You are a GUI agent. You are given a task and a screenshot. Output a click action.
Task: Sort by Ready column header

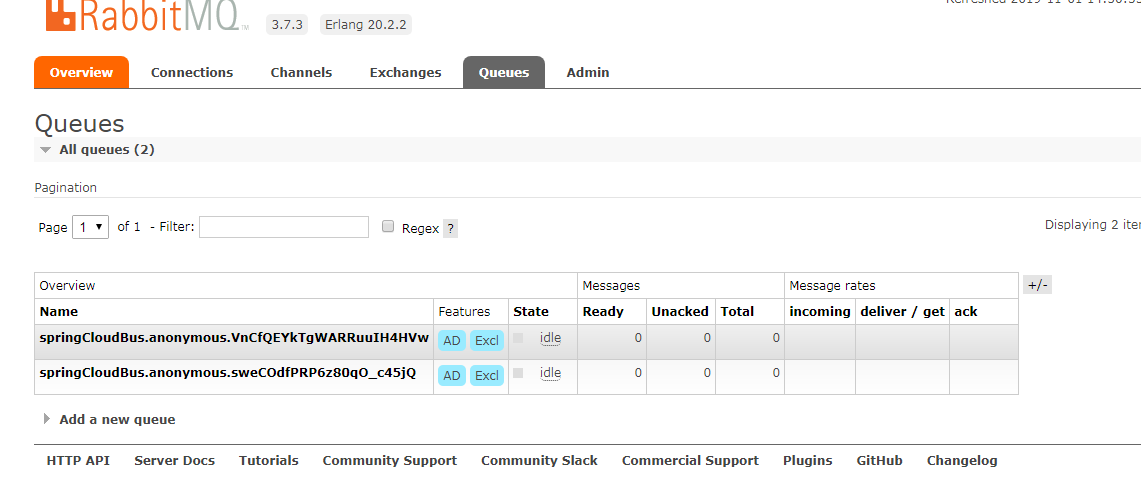pyautogui.click(x=603, y=311)
